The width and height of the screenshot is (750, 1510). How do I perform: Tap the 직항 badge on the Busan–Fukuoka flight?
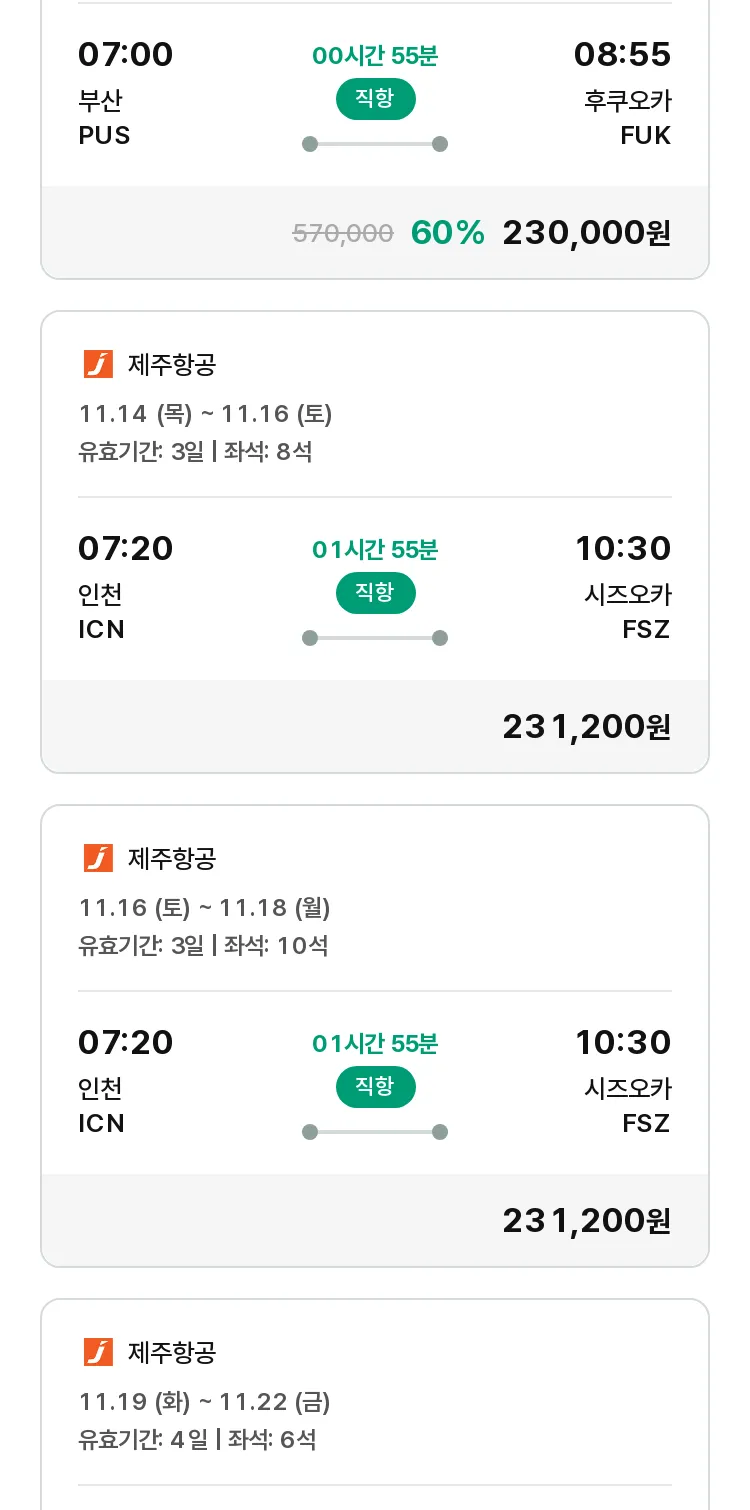click(x=375, y=99)
